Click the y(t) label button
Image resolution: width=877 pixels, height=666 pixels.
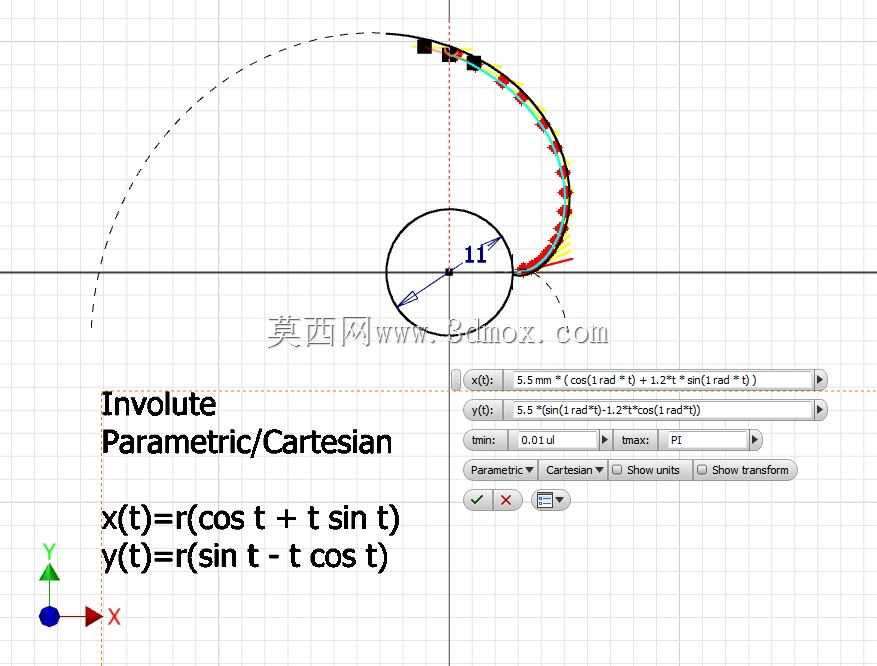click(483, 410)
